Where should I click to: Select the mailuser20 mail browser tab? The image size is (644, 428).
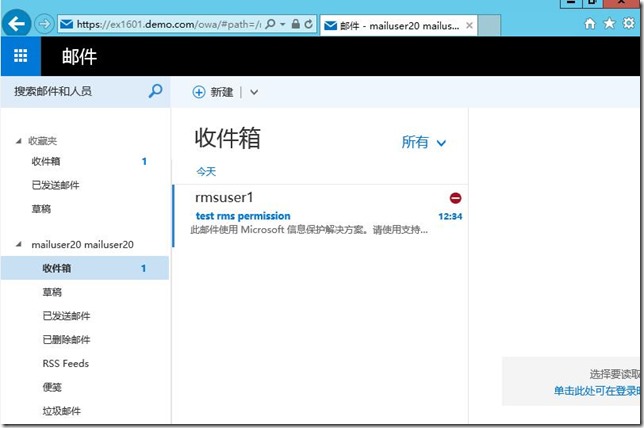[x=398, y=25]
